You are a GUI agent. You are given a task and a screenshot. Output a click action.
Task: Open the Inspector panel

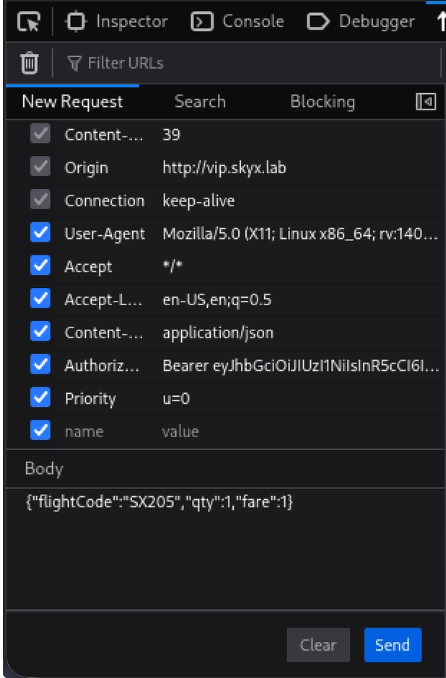tap(117, 21)
